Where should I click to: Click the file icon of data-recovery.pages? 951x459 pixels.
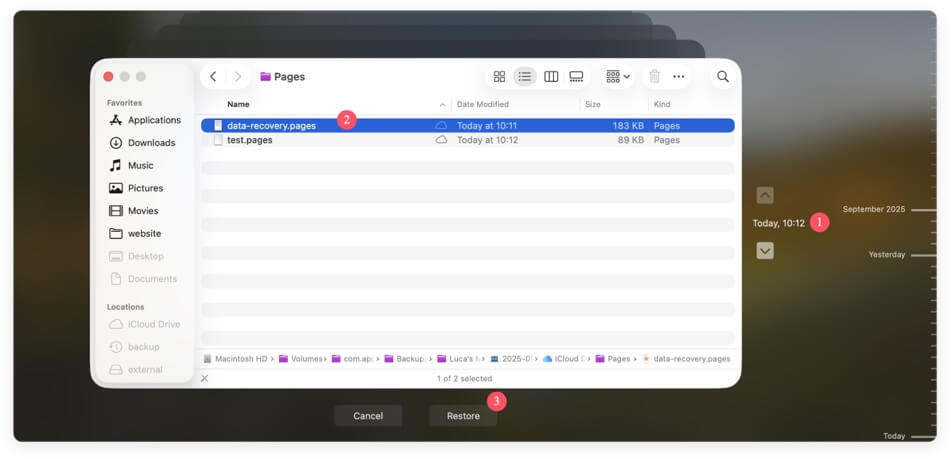(218, 126)
